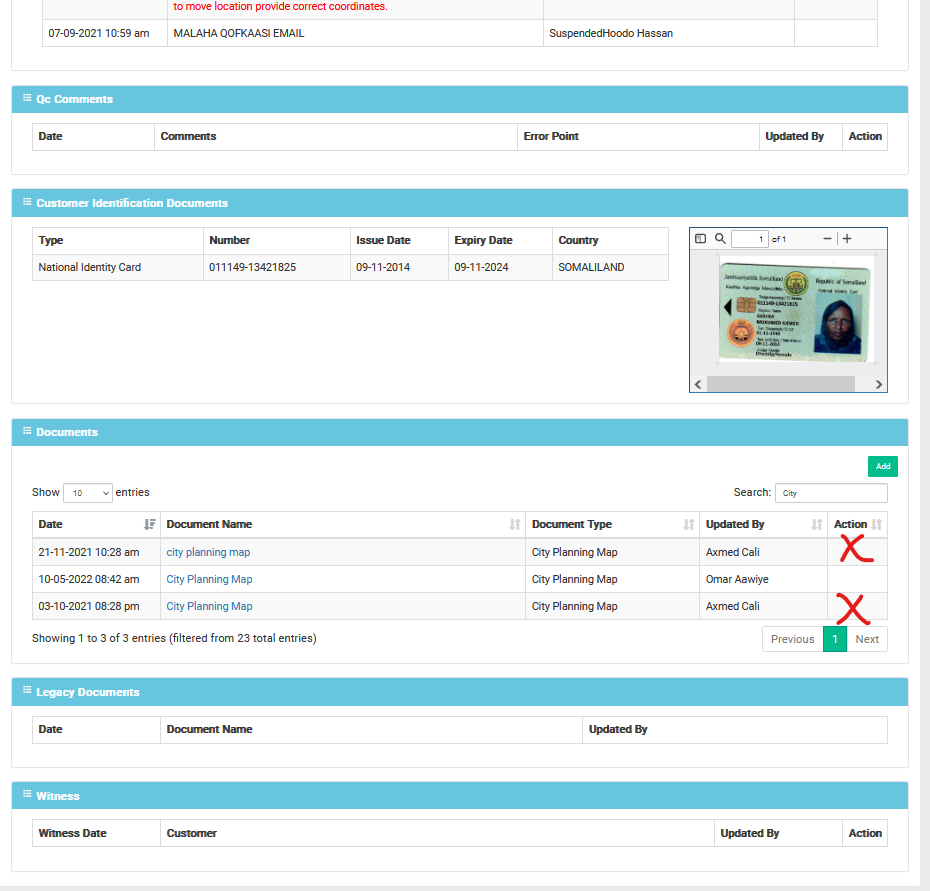
Task: Click right arrow of viewer horizontal scrollbar
Action: pyautogui.click(x=878, y=384)
